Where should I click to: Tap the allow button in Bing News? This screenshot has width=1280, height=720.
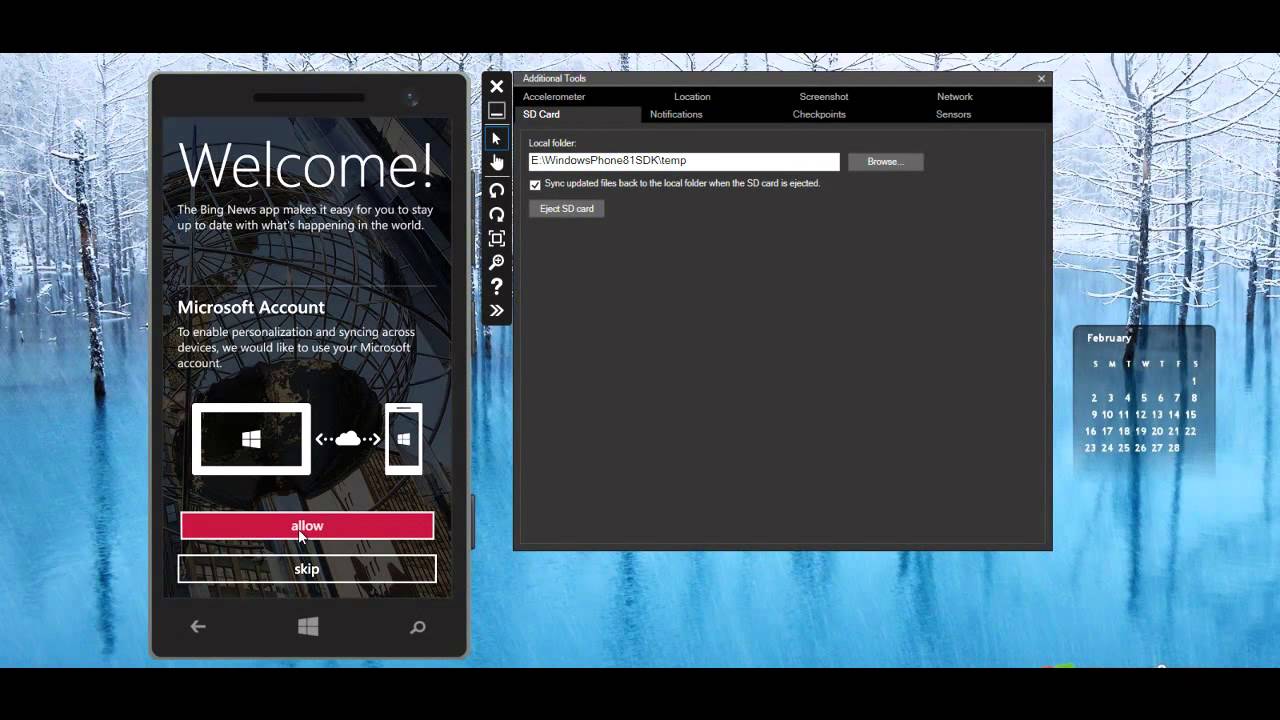point(307,526)
